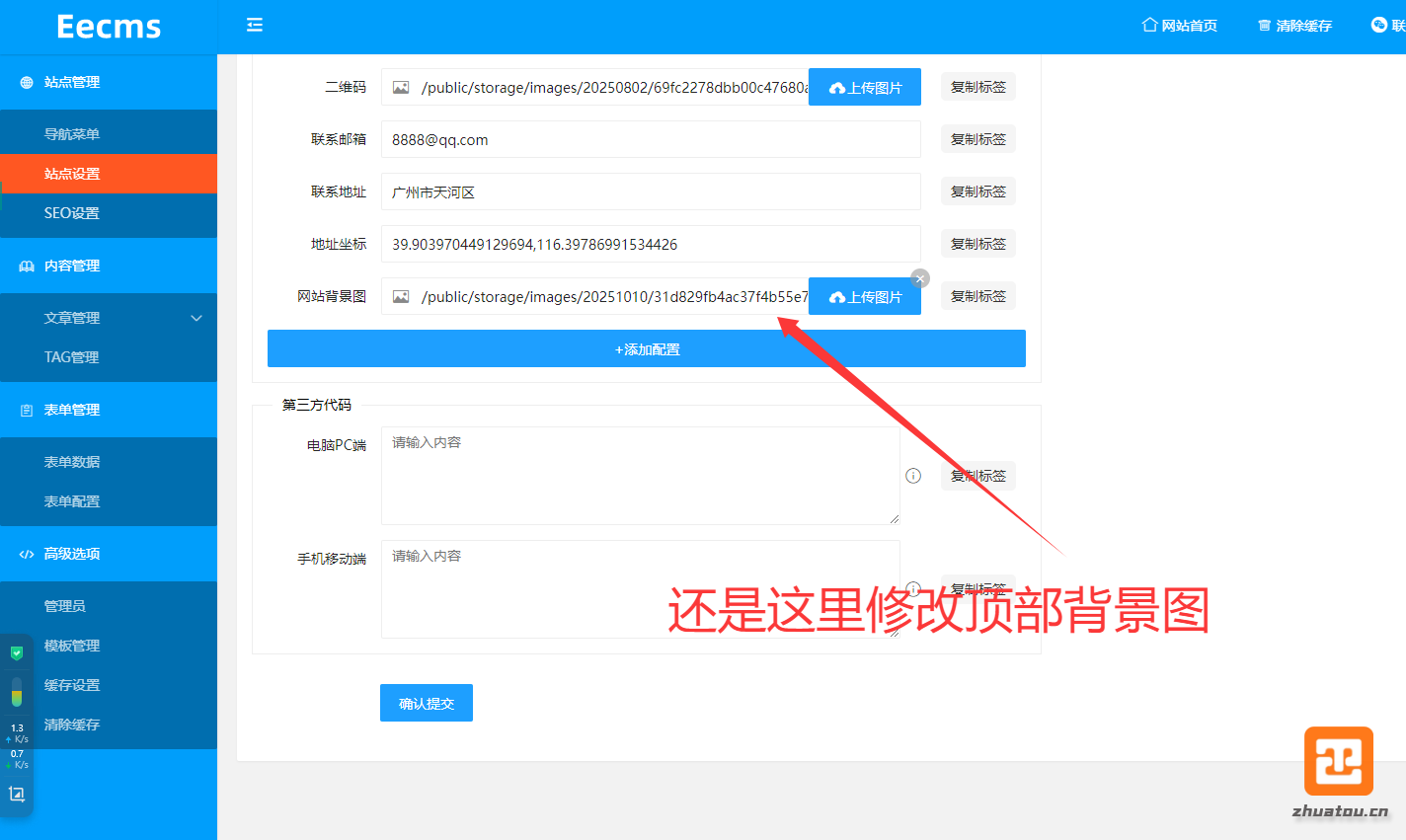Expand the 文章管理 submenu chevron
1406x840 pixels.
196,318
